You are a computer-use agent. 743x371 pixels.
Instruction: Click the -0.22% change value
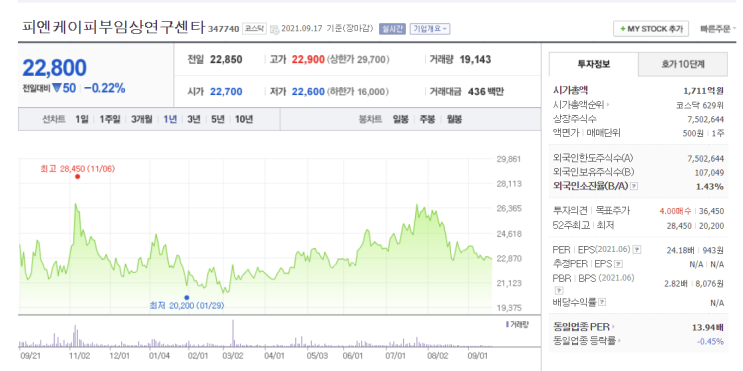tap(105, 88)
